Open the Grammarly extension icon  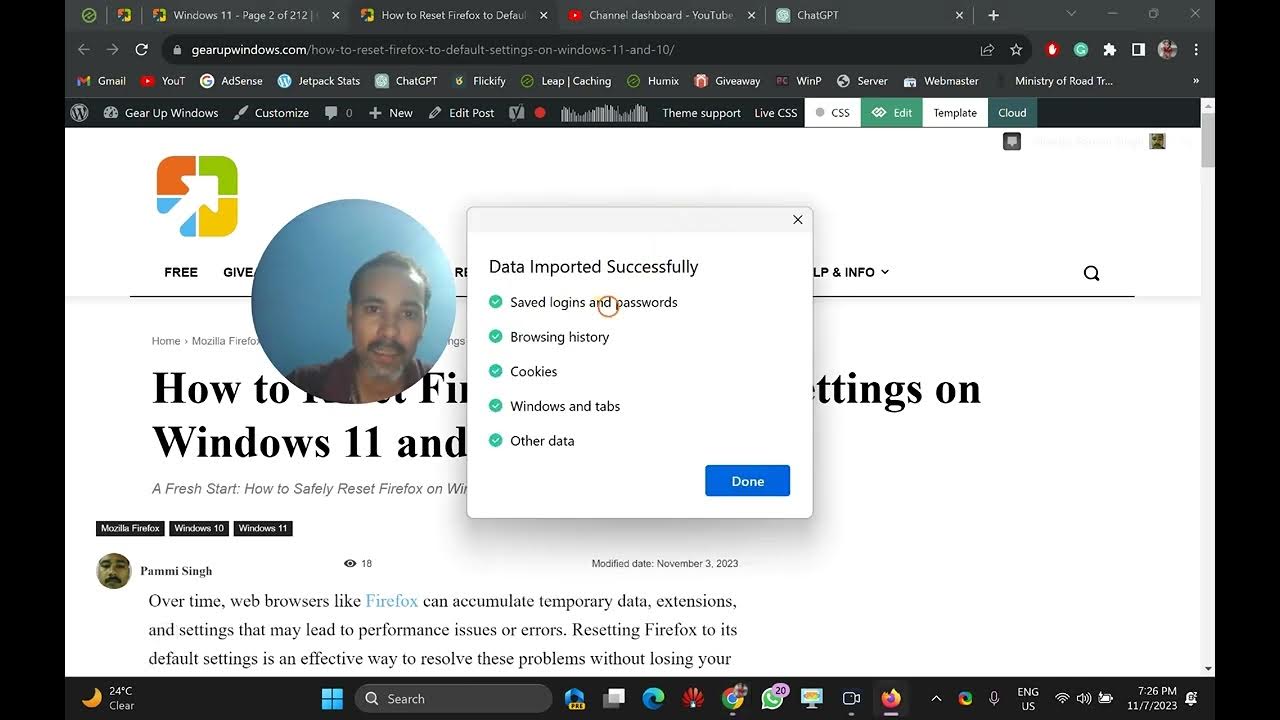(1080, 49)
